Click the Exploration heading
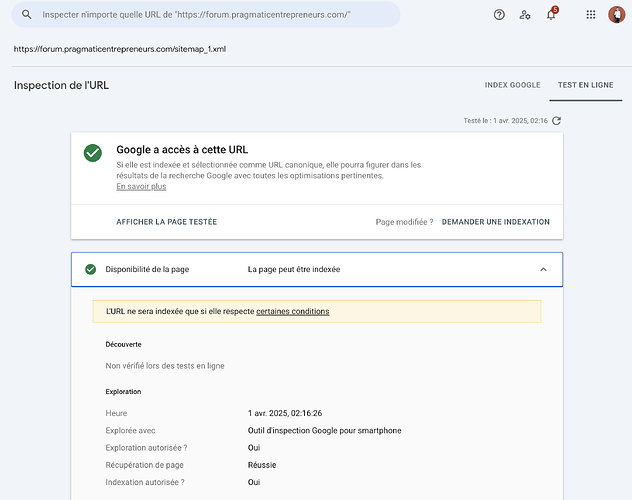Viewport: 632px width, 500px height. (x=123, y=392)
